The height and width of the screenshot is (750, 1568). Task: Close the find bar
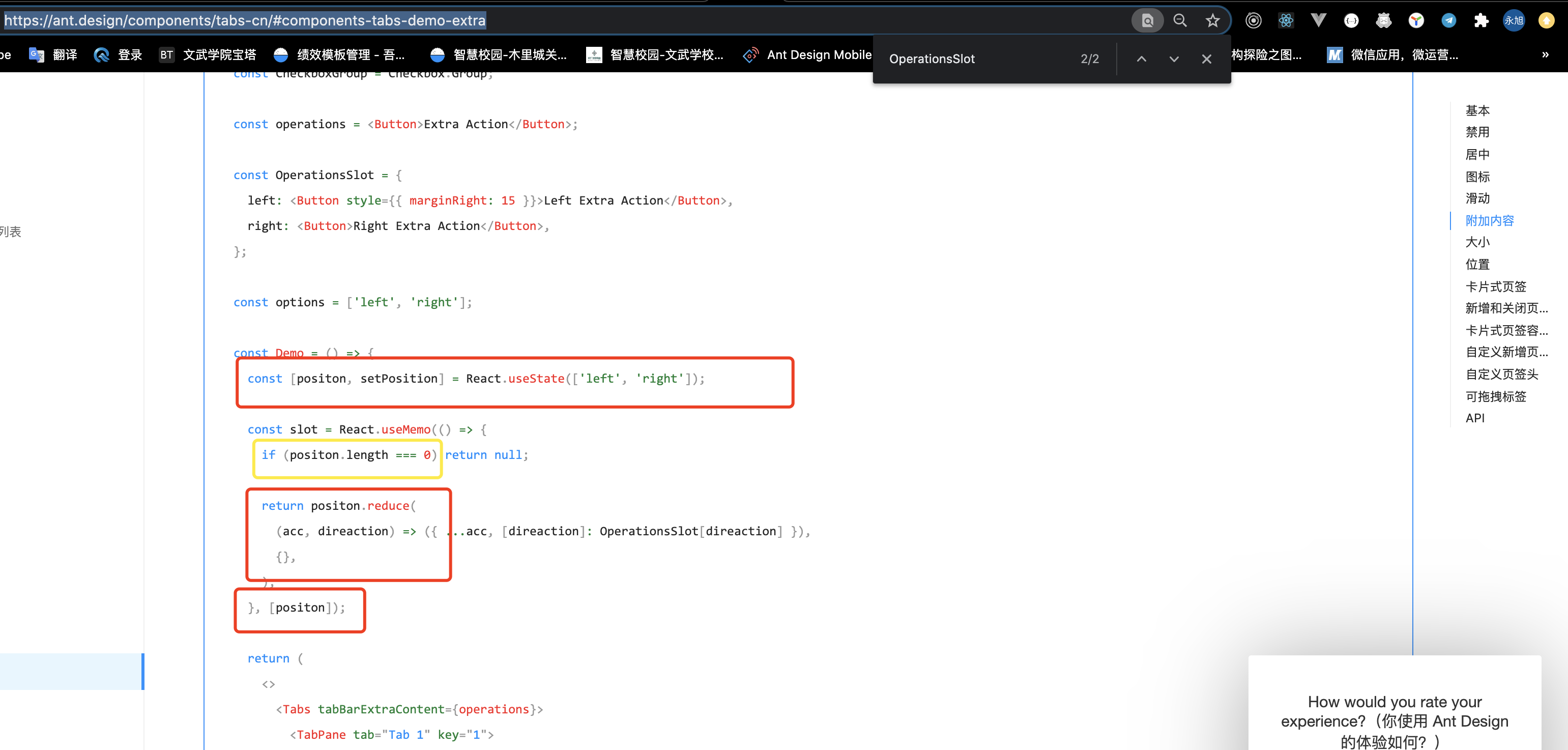pos(1206,59)
